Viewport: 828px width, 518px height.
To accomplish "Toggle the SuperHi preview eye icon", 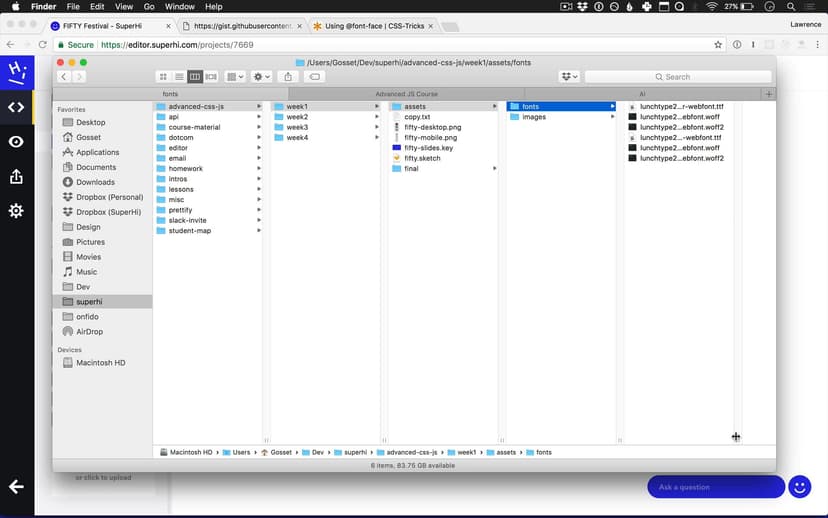I will [x=16, y=142].
